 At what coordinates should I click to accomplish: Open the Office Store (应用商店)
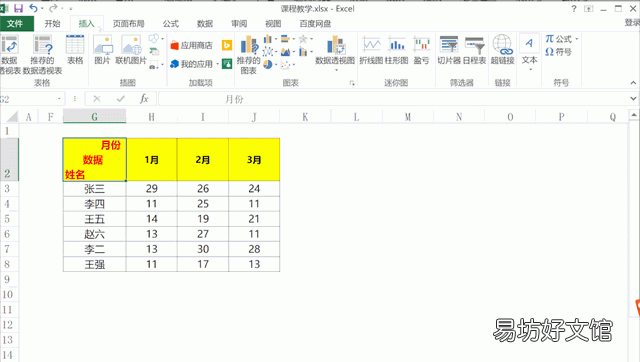(x=191, y=45)
